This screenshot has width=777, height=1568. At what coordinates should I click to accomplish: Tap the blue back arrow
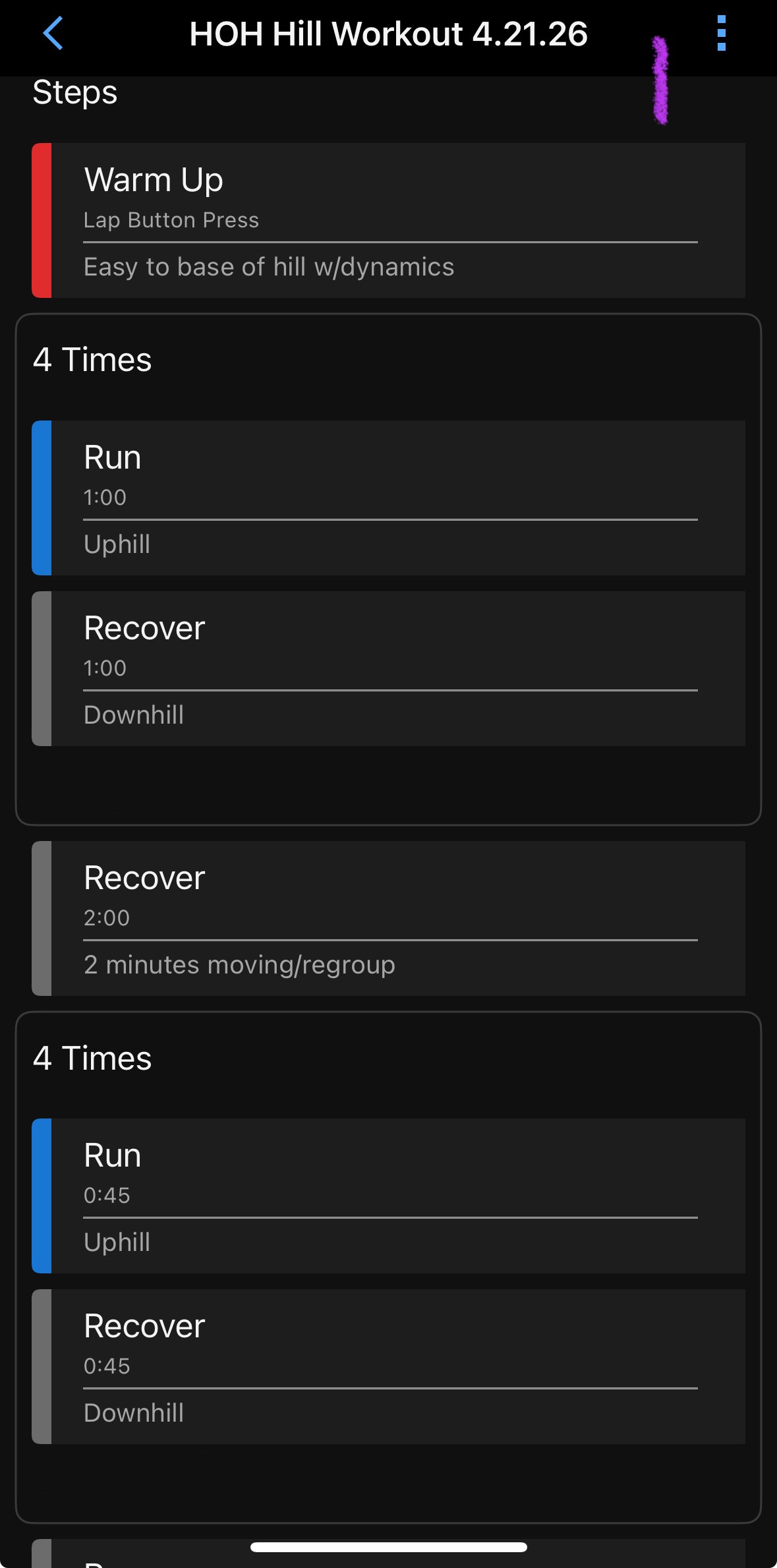point(53,34)
